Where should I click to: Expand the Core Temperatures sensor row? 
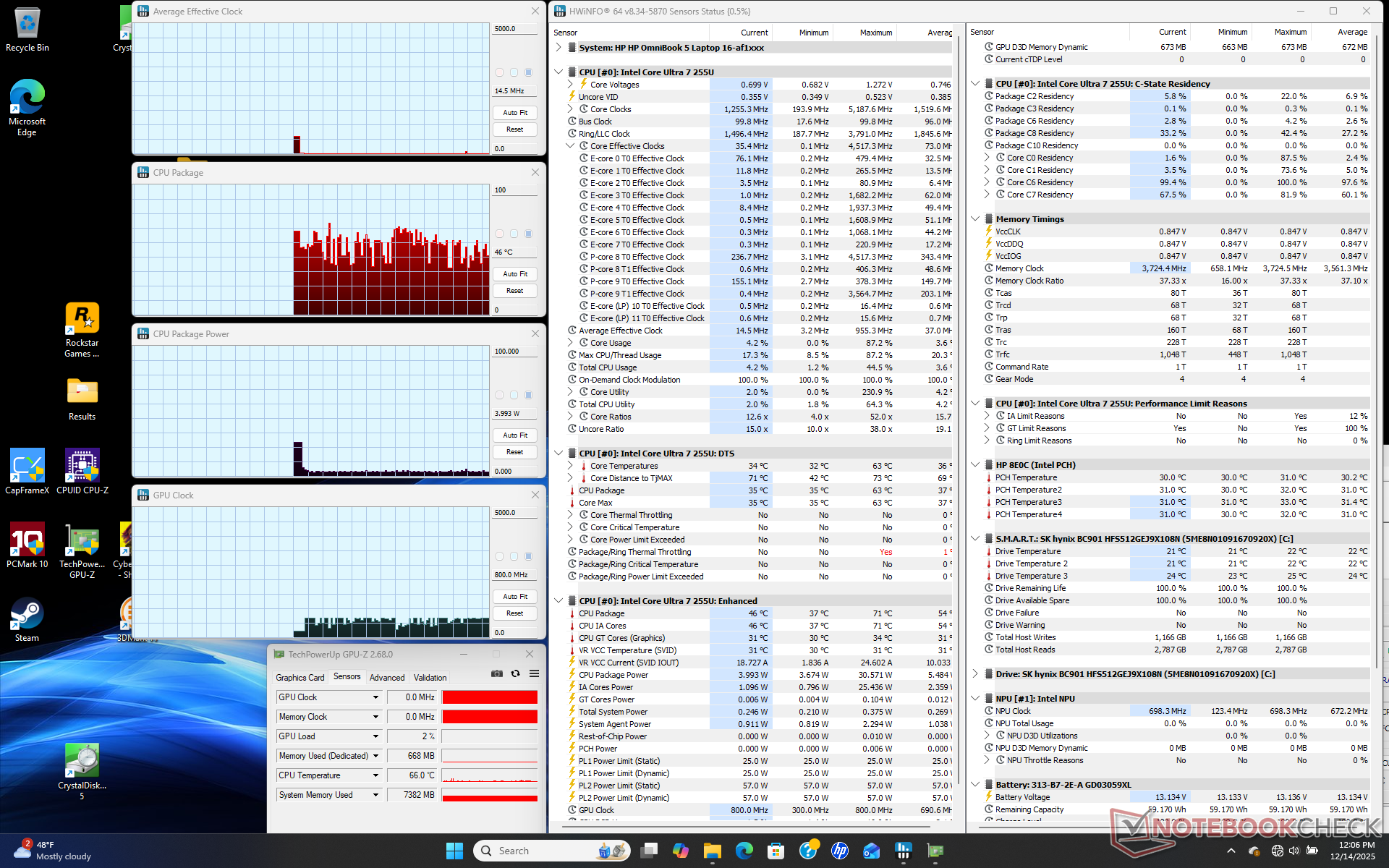coord(570,466)
